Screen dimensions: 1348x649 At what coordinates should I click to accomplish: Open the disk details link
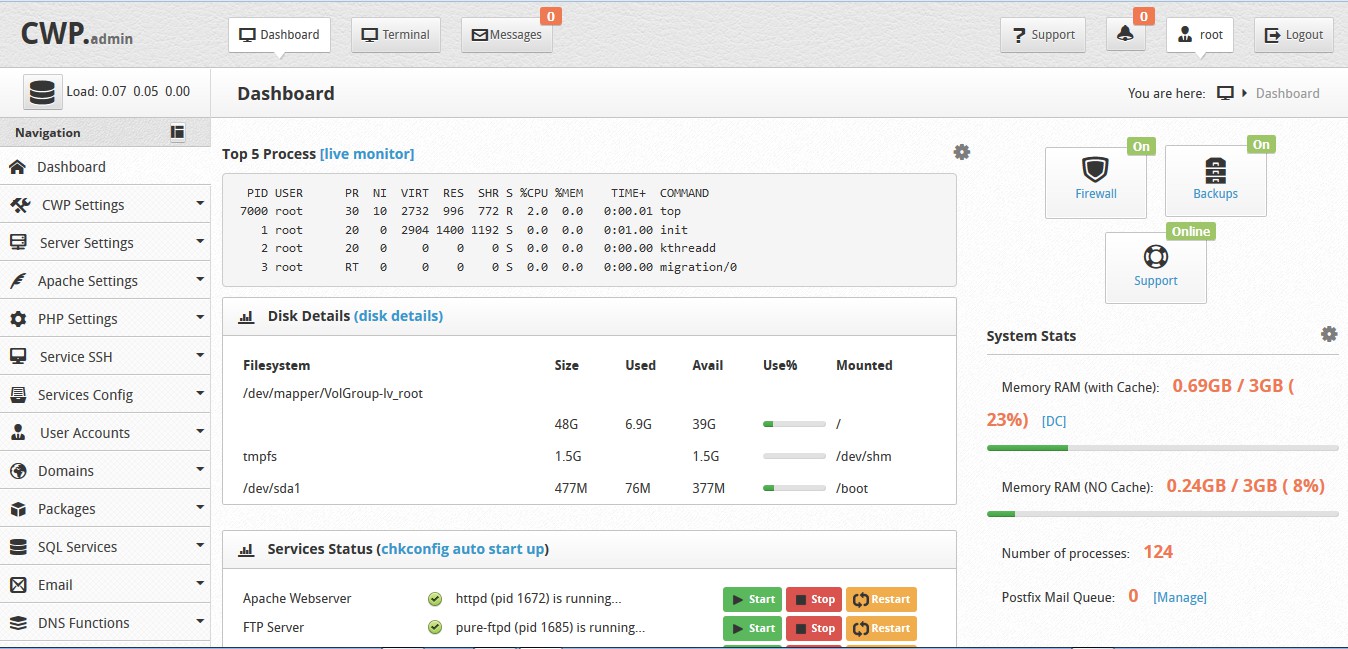point(398,316)
